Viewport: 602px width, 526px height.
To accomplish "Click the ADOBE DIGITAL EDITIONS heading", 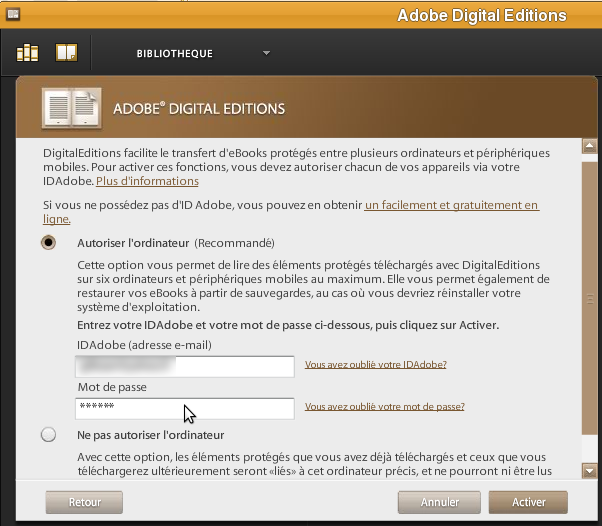I will (x=199, y=109).
